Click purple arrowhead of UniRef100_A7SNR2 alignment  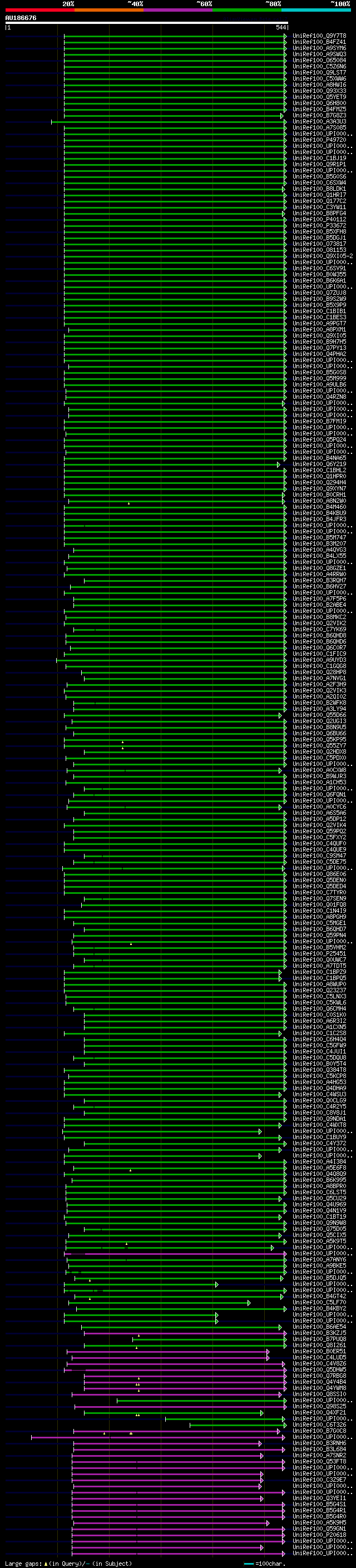coord(263,1456)
